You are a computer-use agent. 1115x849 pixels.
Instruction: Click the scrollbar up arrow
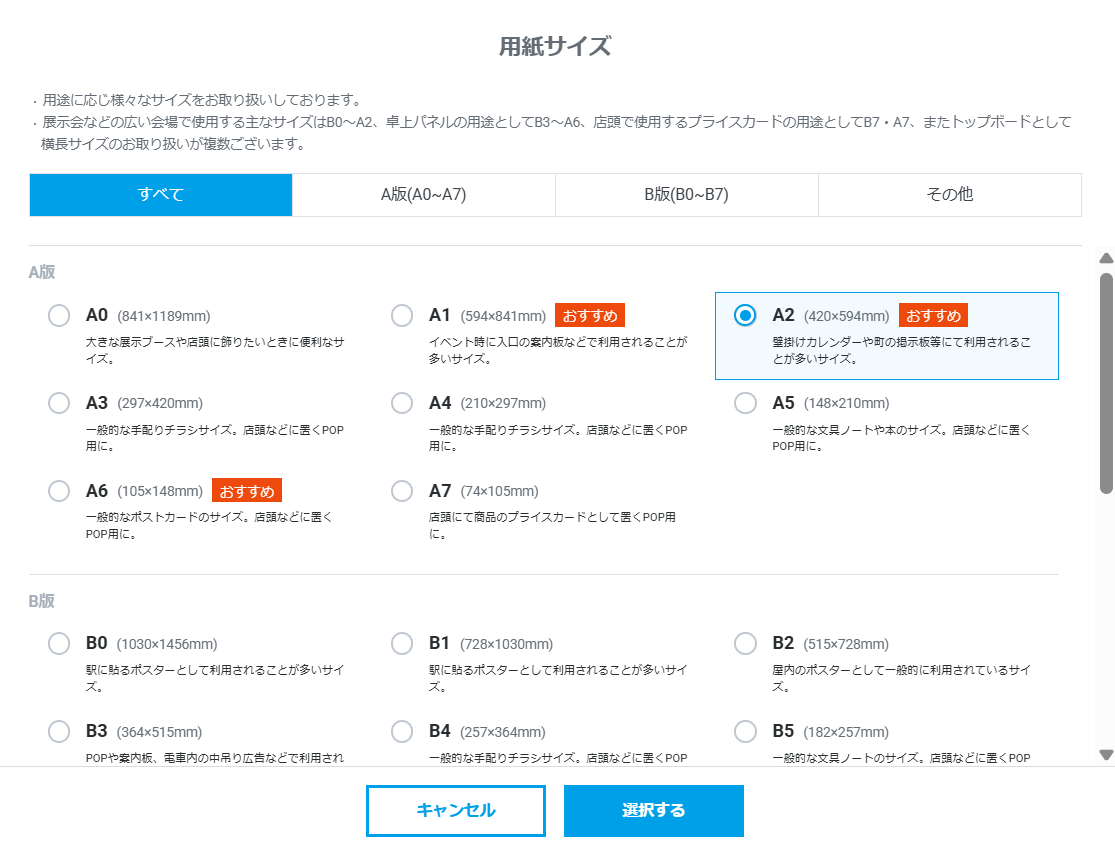click(x=1105, y=257)
